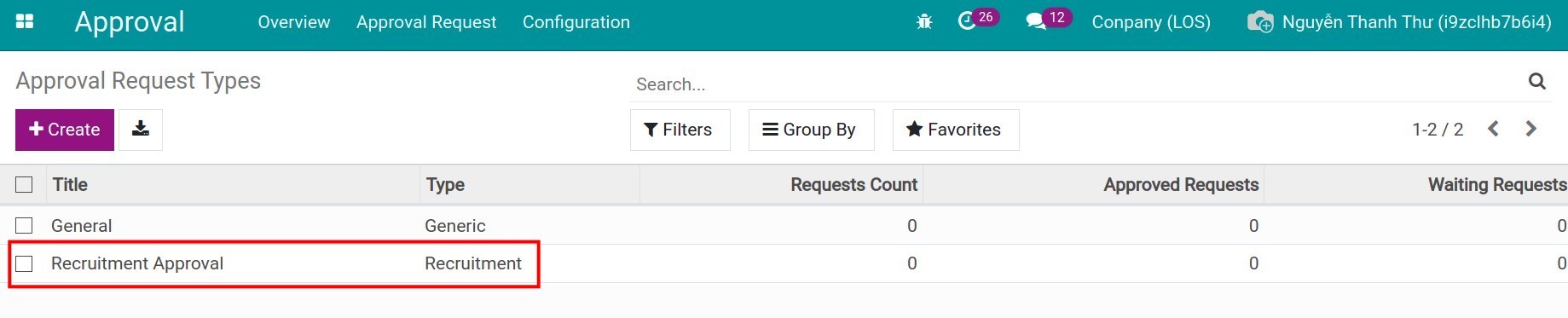This screenshot has width=1568, height=318.
Task: Click the debug bug icon
Action: [x=924, y=22]
